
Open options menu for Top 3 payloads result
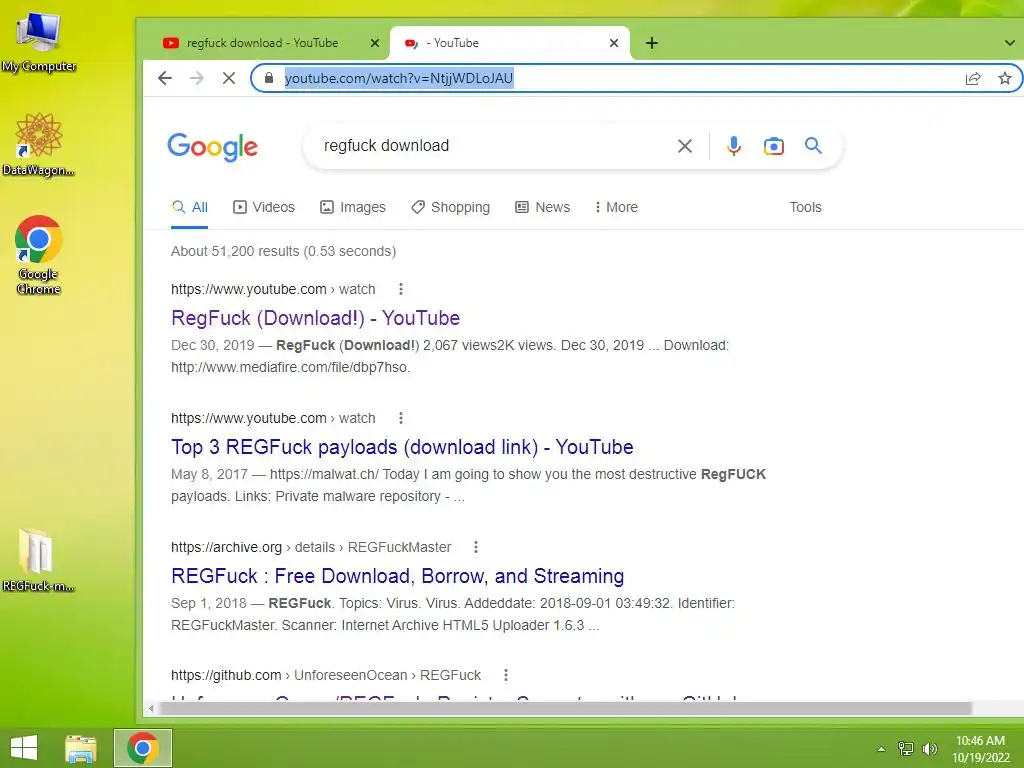(401, 418)
